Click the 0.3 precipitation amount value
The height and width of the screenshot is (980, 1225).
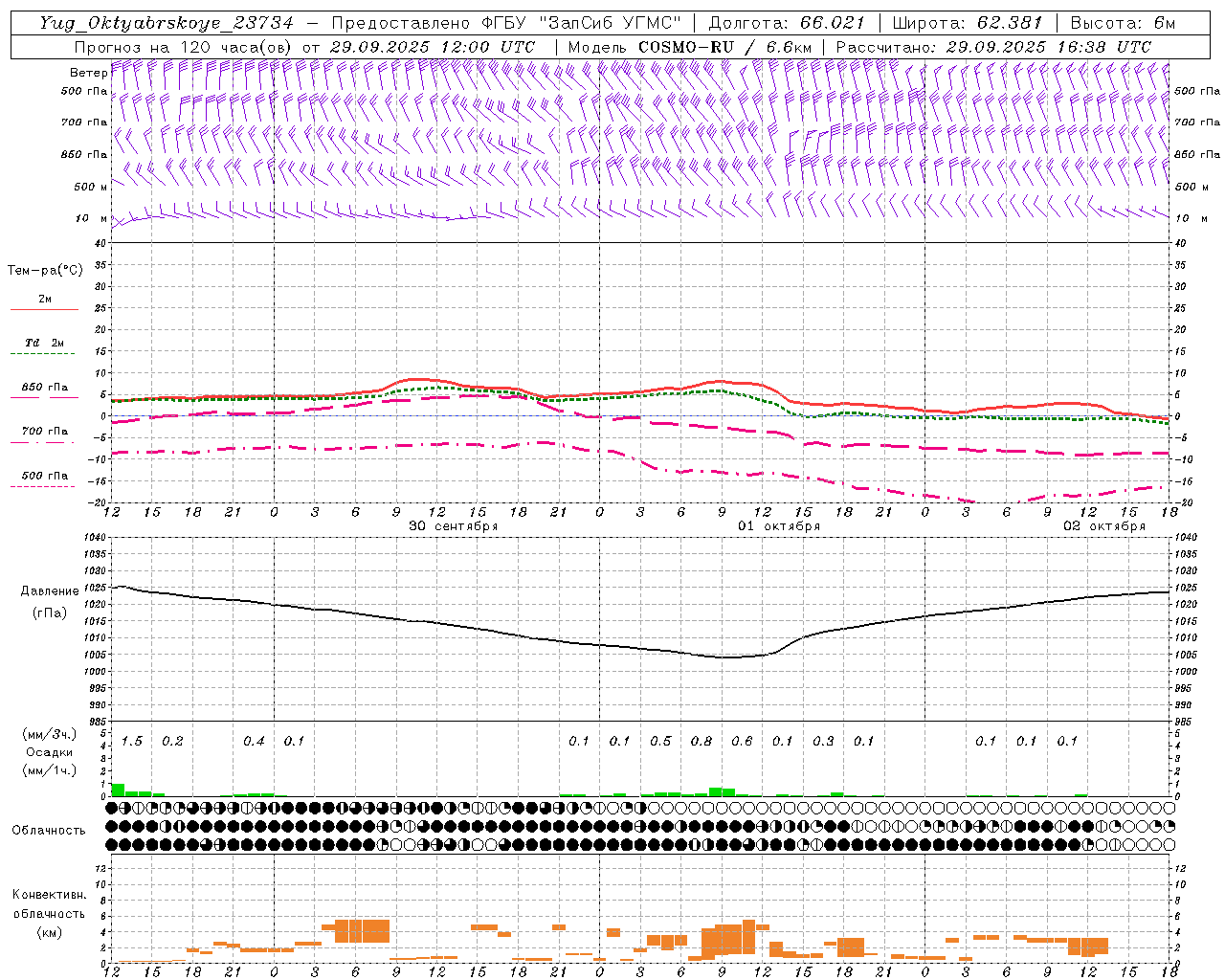pyautogui.click(x=823, y=742)
